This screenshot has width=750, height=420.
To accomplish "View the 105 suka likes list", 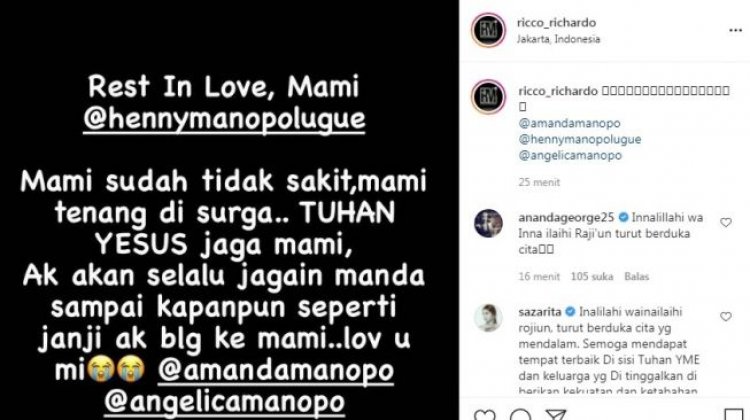I will click(592, 276).
